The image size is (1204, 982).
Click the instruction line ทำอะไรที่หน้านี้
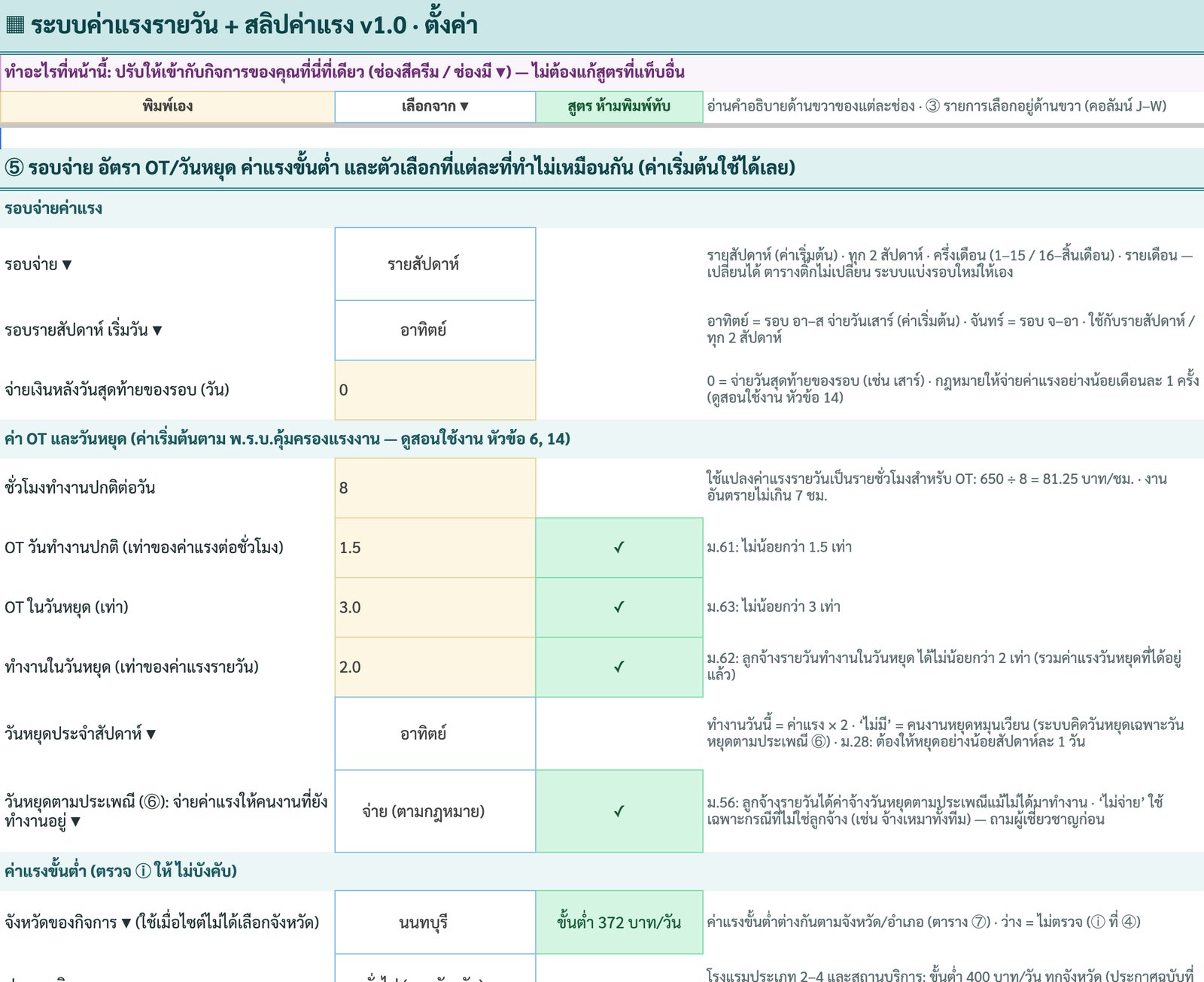[x=345, y=72]
